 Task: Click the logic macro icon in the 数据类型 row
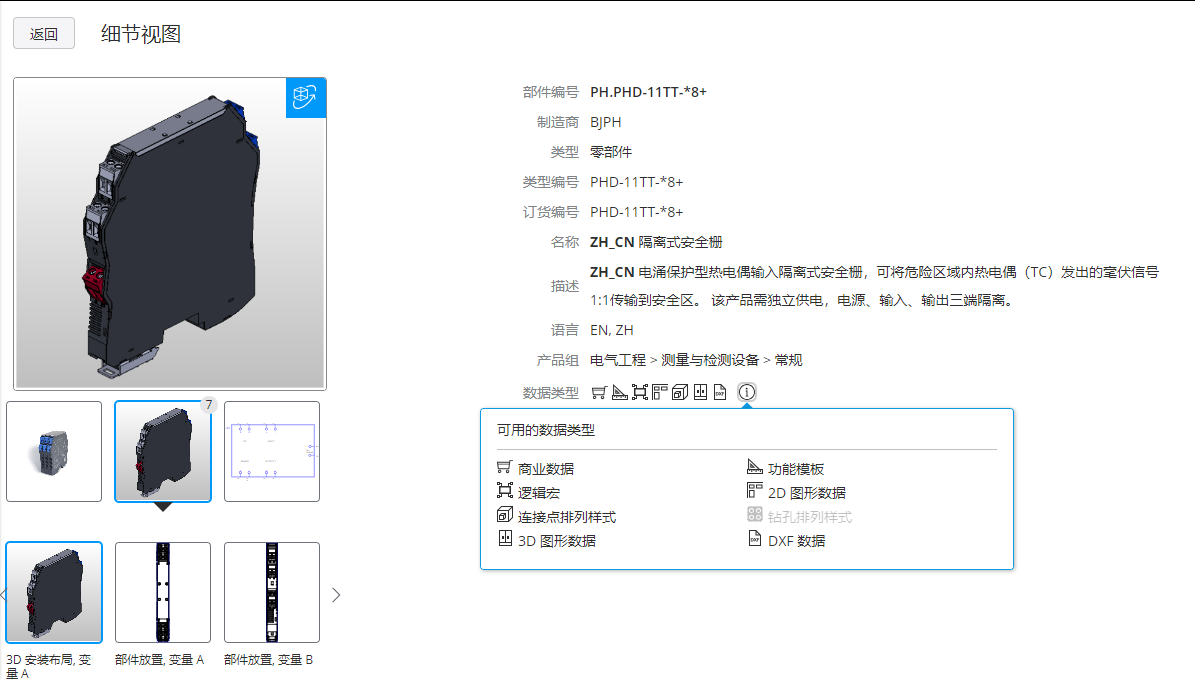click(x=639, y=392)
